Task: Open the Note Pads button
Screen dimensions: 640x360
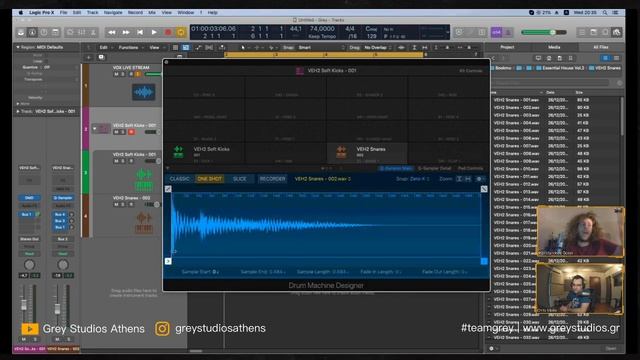Action: point(593,32)
